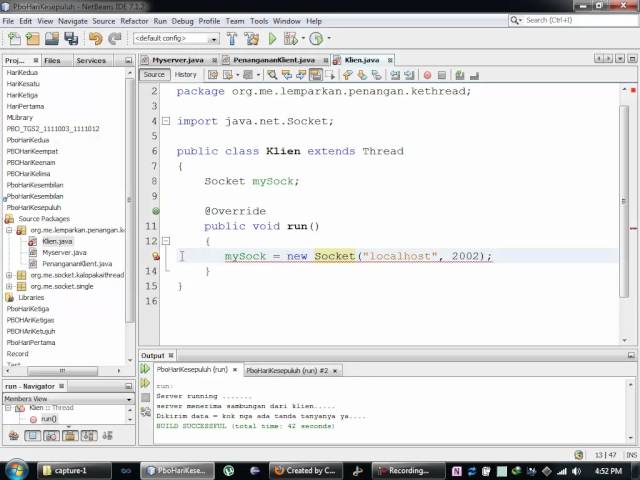
Task: Click the New File toolbar icon
Action: click(x=14, y=39)
